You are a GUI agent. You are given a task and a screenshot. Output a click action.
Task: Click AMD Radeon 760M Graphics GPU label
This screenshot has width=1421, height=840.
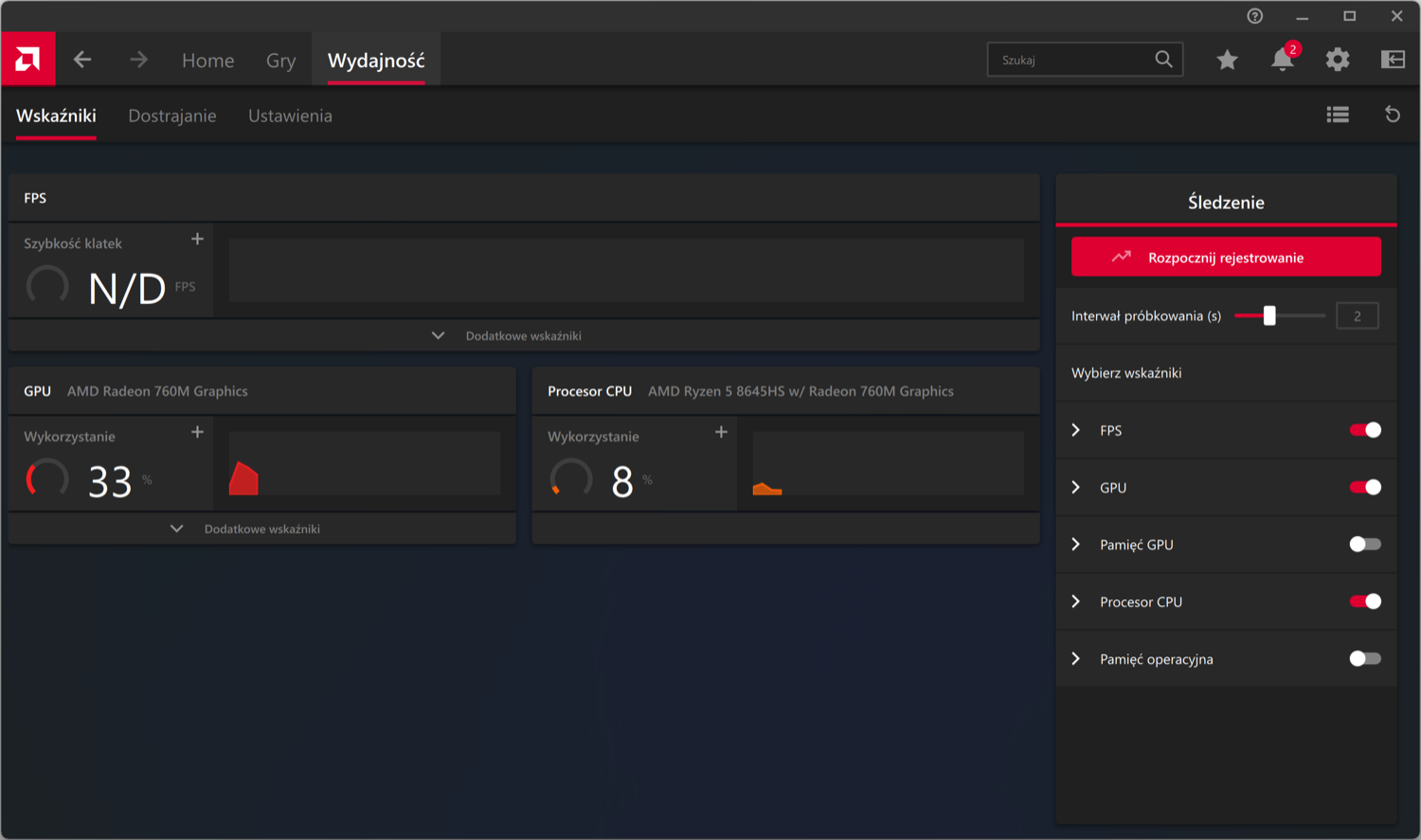157,391
